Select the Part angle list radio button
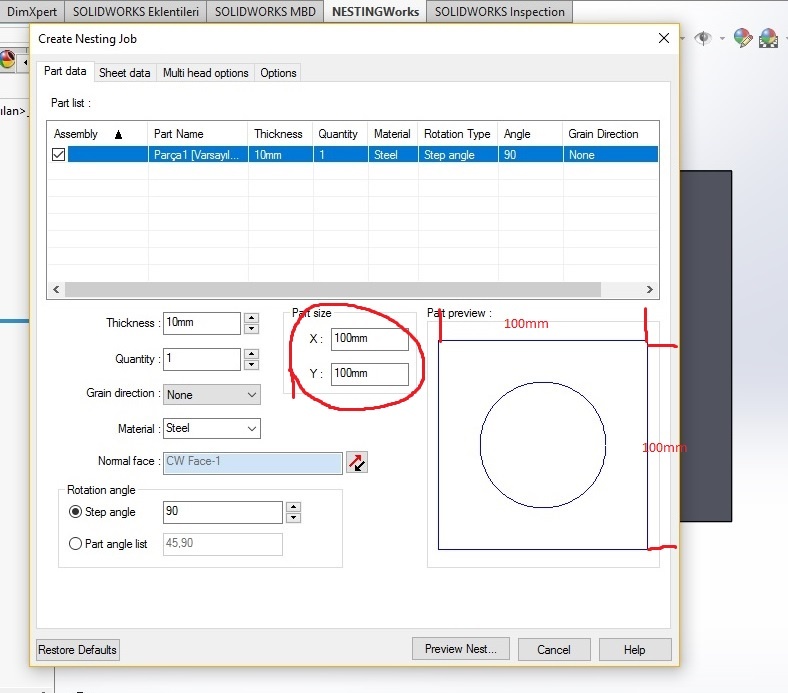Screen dimensions: 788x693 click(75, 543)
